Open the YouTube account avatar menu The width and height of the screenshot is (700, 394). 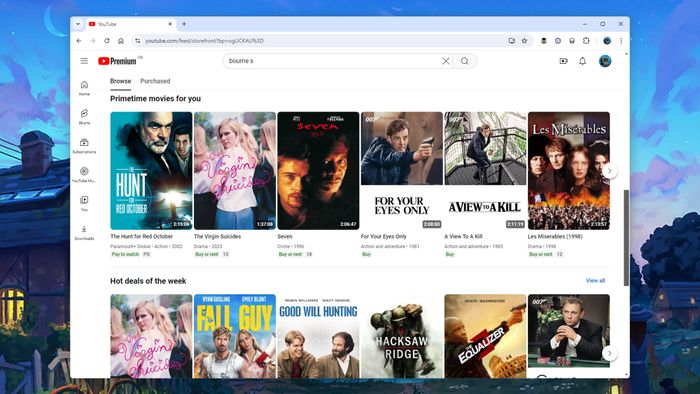point(605,61)
